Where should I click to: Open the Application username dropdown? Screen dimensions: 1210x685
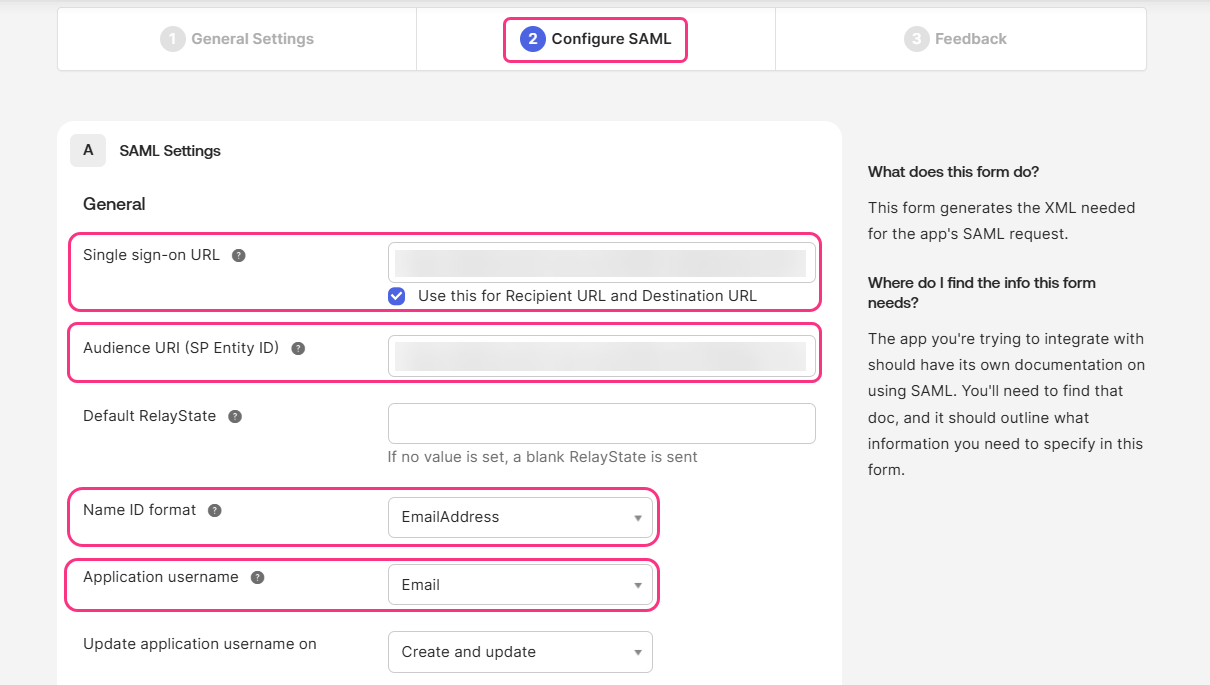[520, 585]
